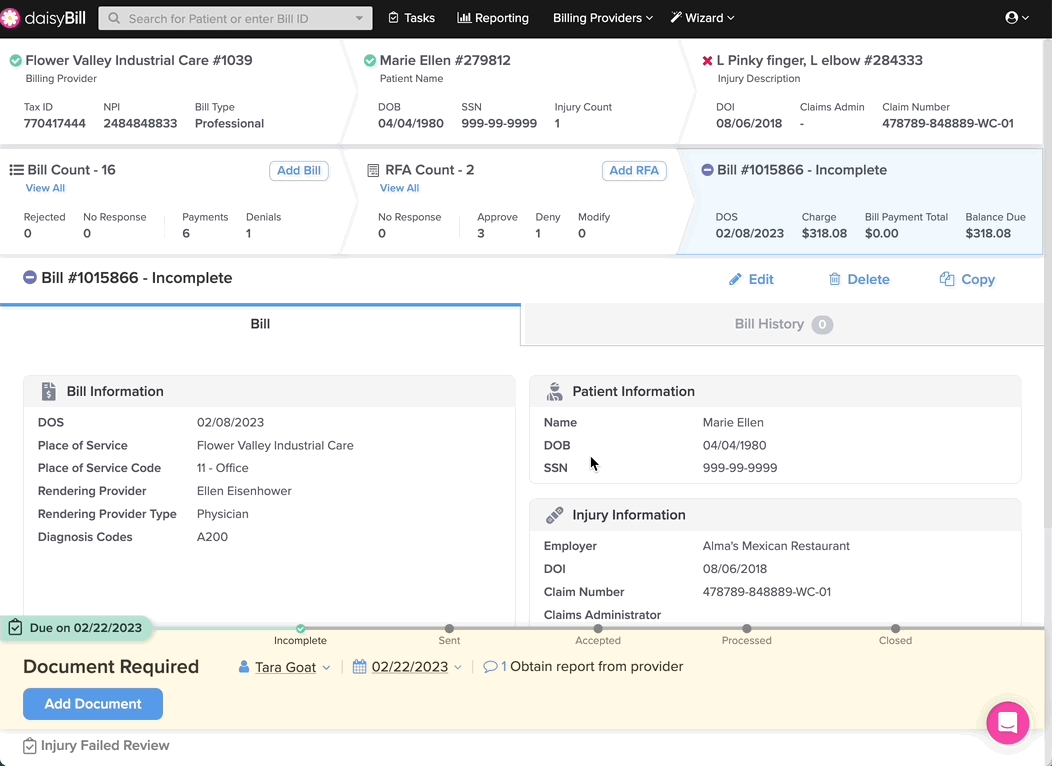Click the Processed step marker
This screenshot has width=1052, height=766.
(x=747, y=628)
